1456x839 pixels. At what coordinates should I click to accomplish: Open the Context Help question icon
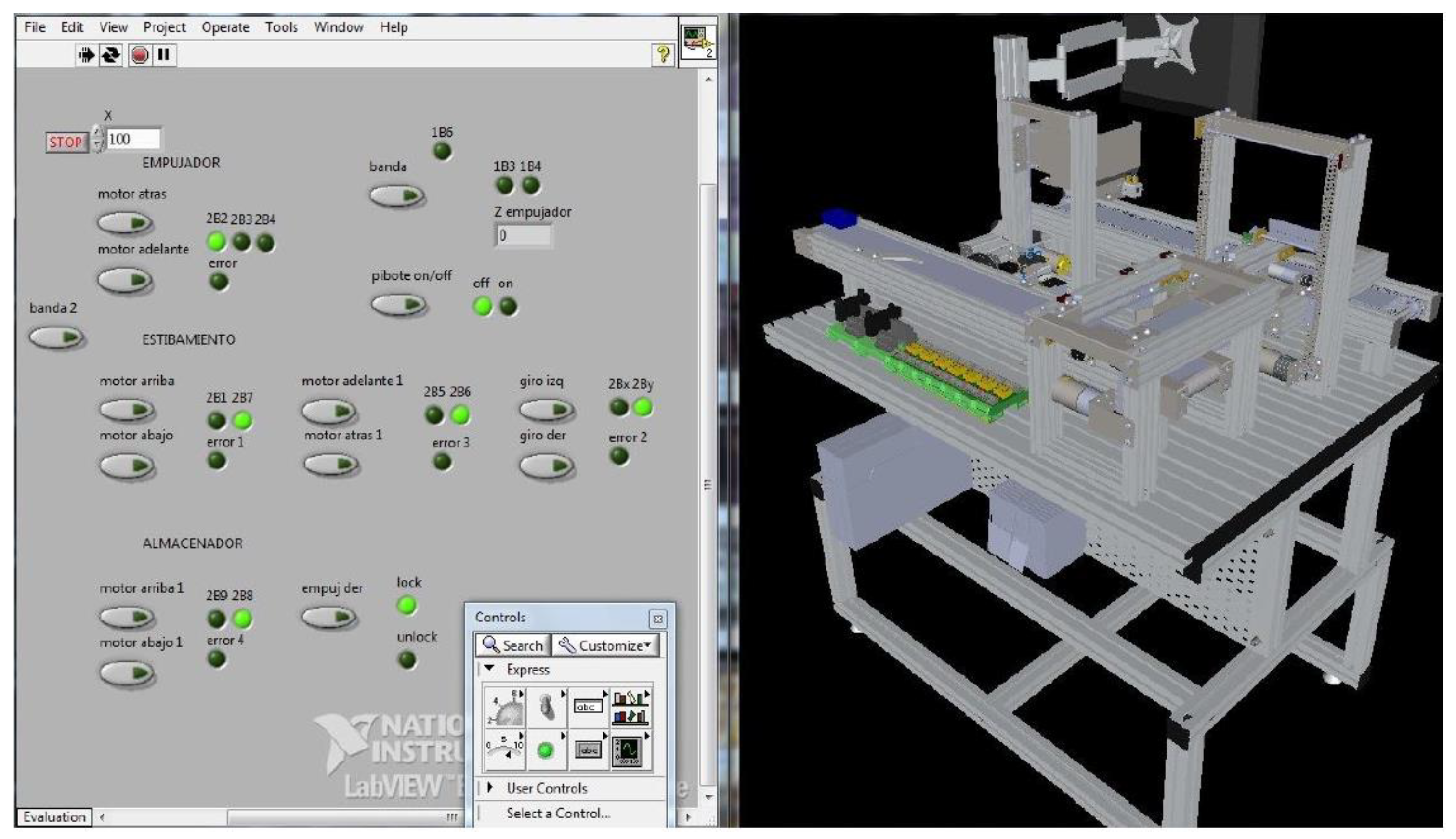[x=663, y=55]
